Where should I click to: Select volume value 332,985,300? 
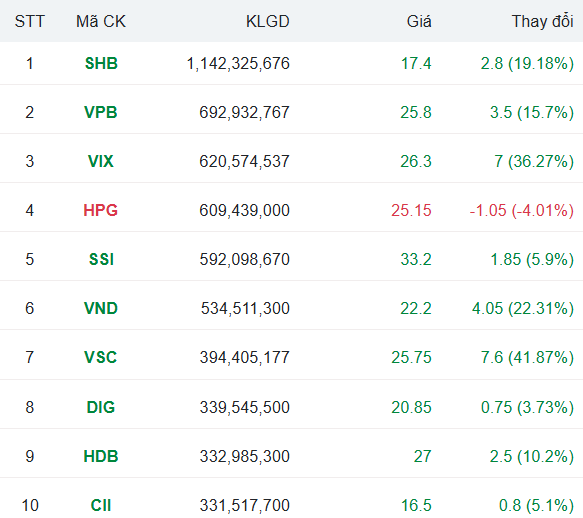[x=244, y=457]
